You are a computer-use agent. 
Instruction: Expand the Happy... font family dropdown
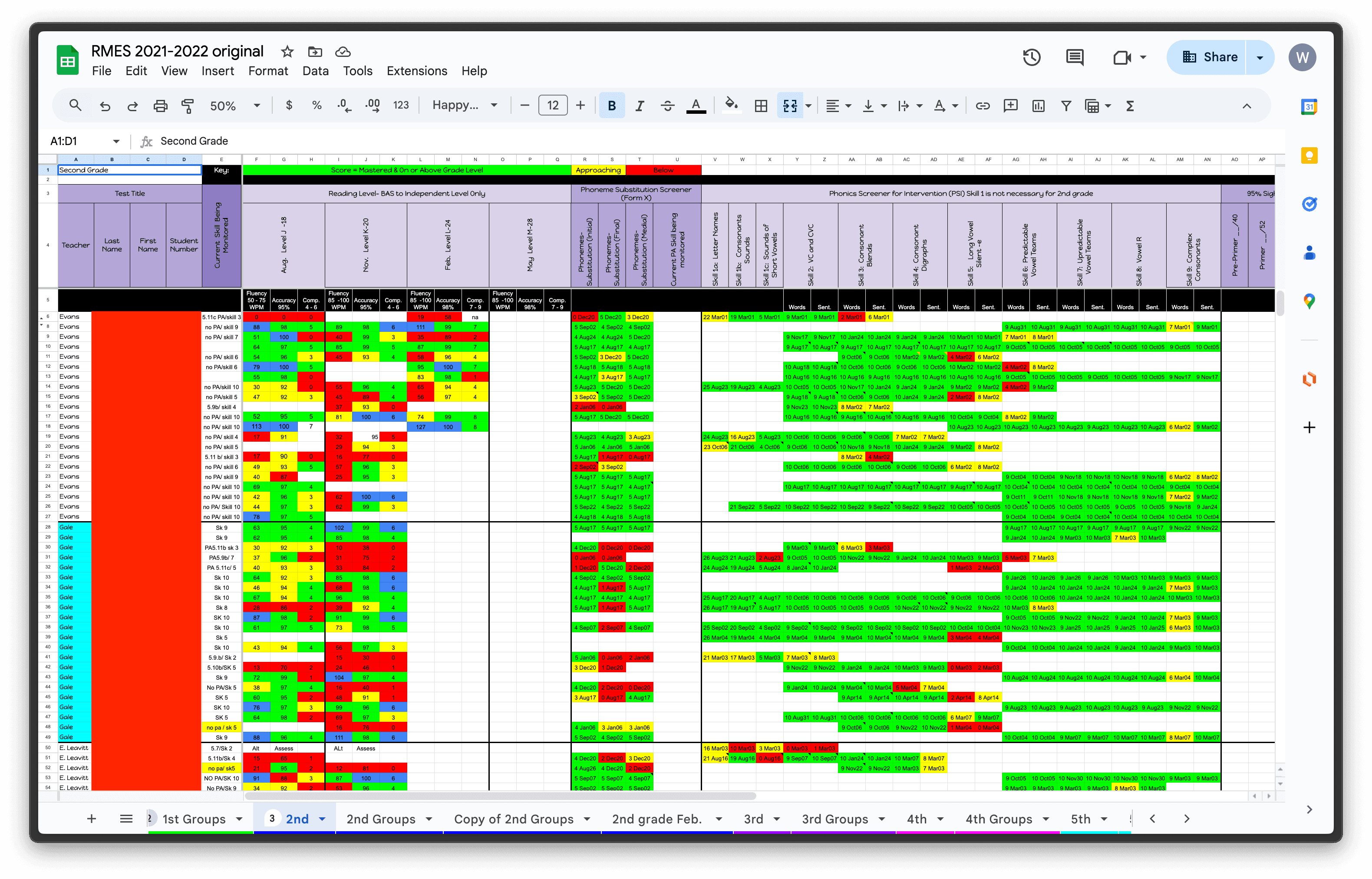pos(465,106)
